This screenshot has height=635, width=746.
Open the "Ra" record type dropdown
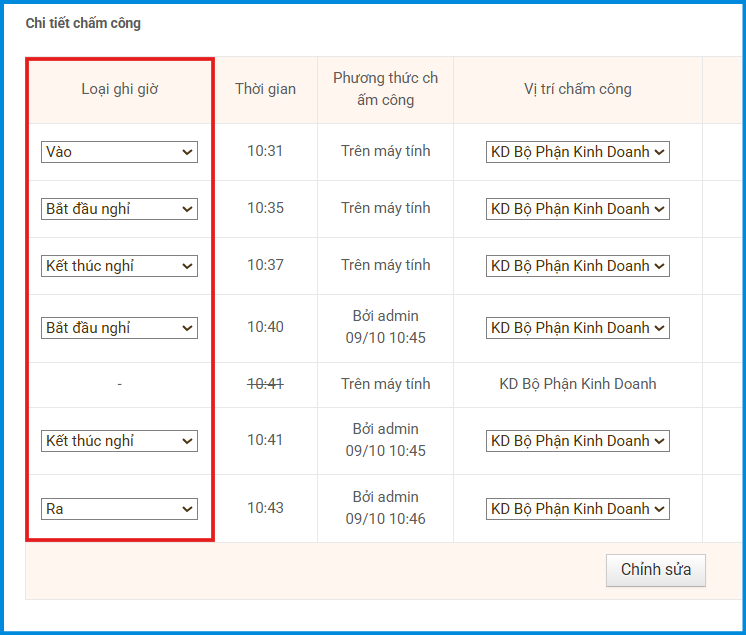(x=119, y=509)
